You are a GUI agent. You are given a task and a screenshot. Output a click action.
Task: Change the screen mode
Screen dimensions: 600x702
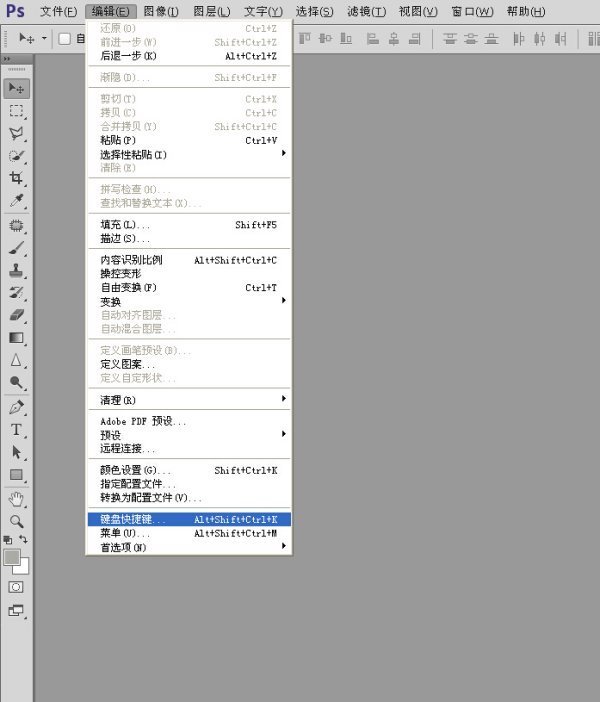click(x=16, y=610)
